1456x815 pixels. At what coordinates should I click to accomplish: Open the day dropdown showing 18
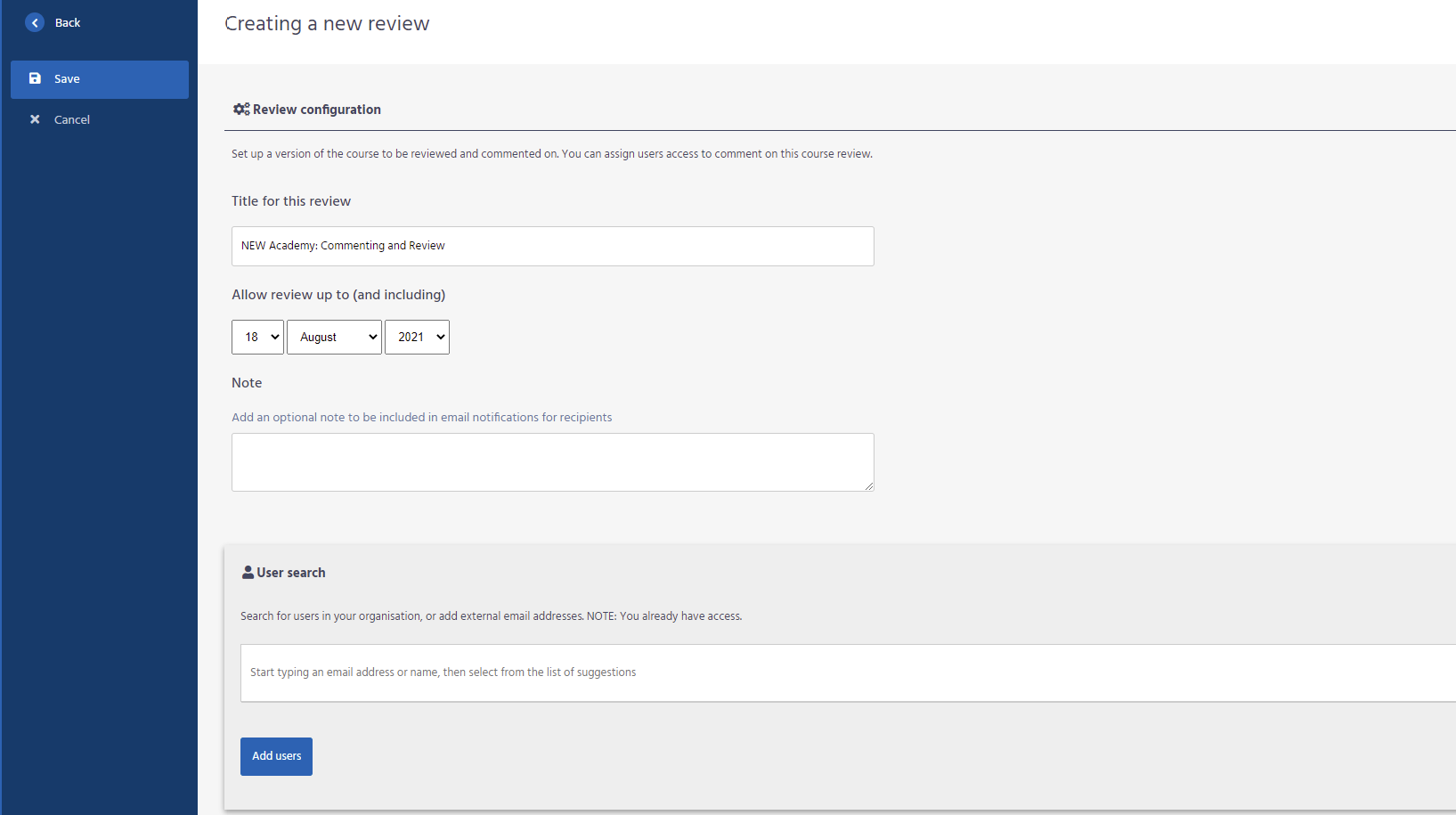[257, 338]
